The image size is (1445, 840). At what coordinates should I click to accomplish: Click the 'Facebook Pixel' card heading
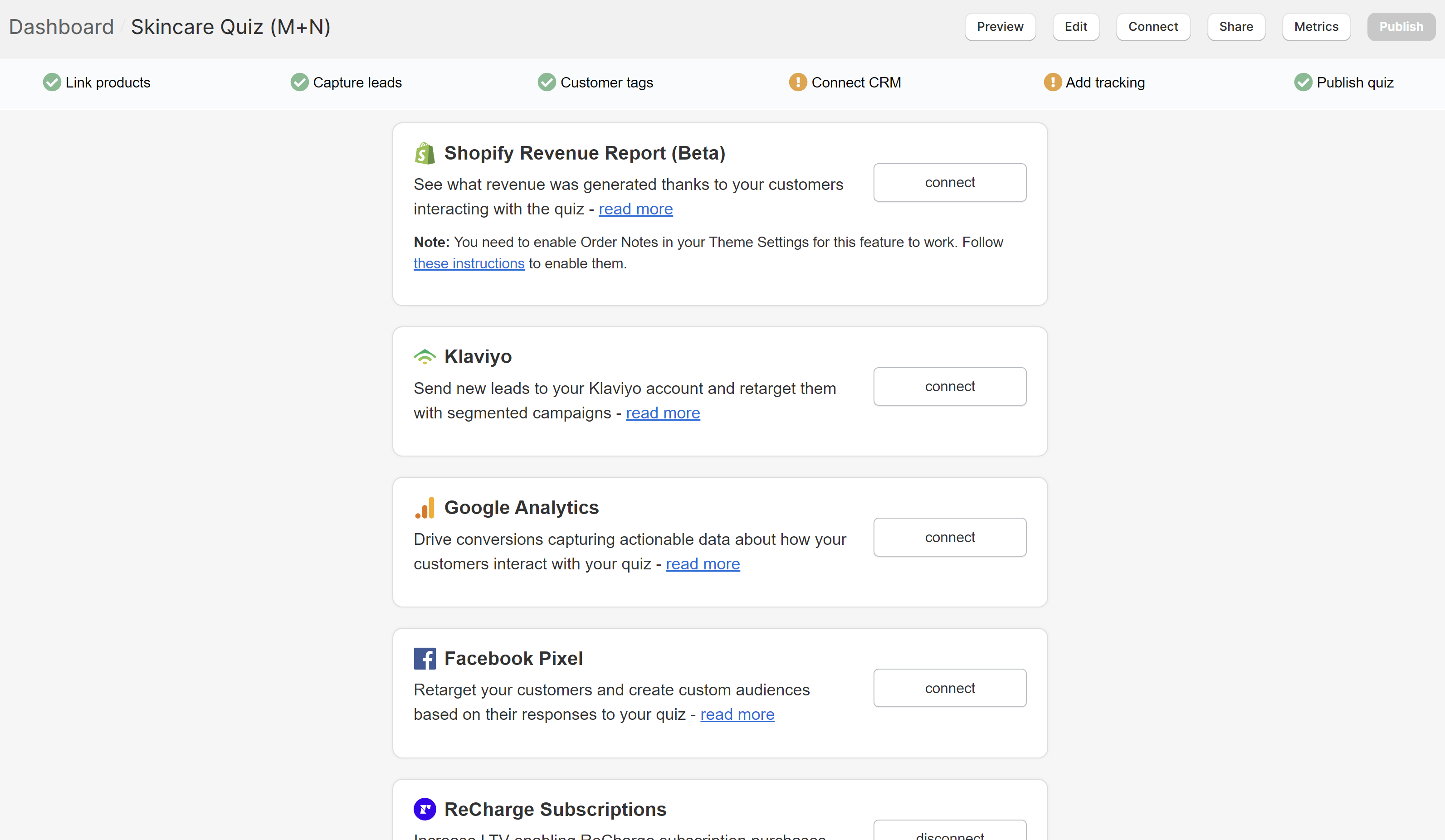click(x=513, y=658)
